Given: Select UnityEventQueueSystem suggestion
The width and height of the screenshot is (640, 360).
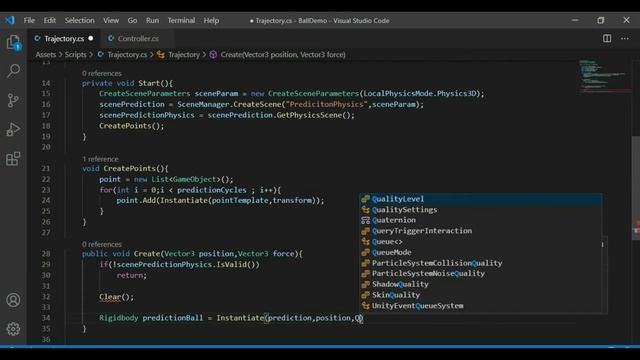Looking at the screenshot, I should [x=481, y=306].
